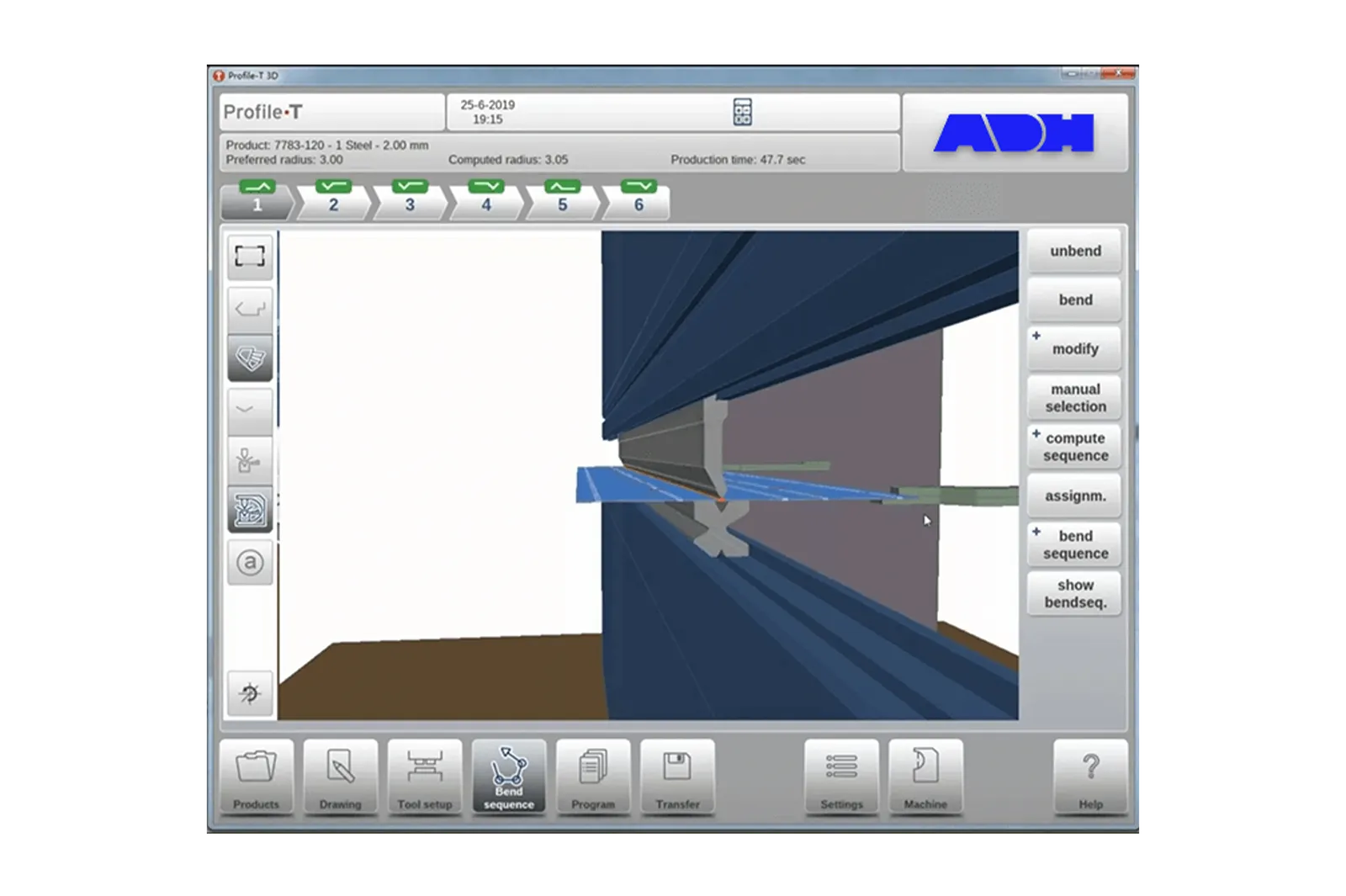The width and height of the screenshot is (1346, 896).
Task: Toggle the shaded 3D product view
Action: click(250, 358)
